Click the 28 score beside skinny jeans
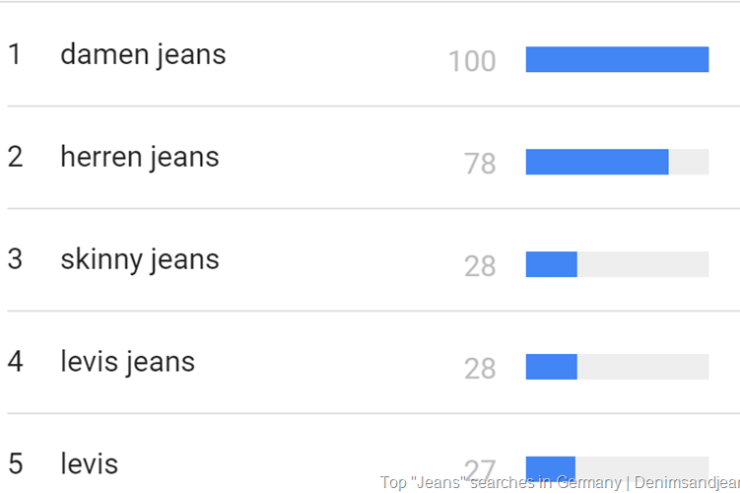 pyautogui.click(x=480, y=266)
